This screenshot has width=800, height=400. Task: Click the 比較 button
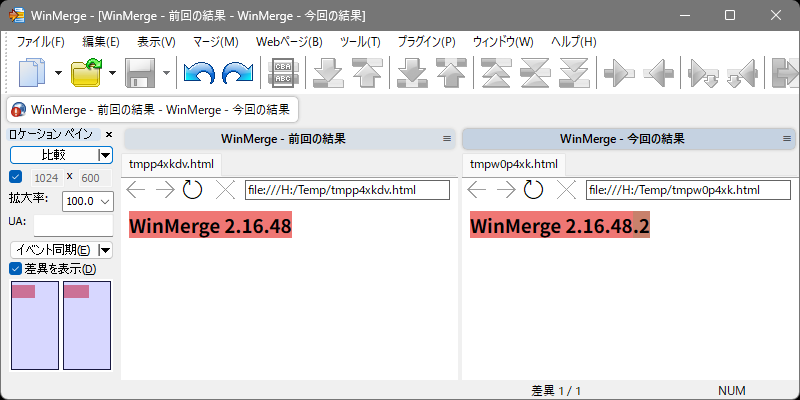click(x=54, y=155)
